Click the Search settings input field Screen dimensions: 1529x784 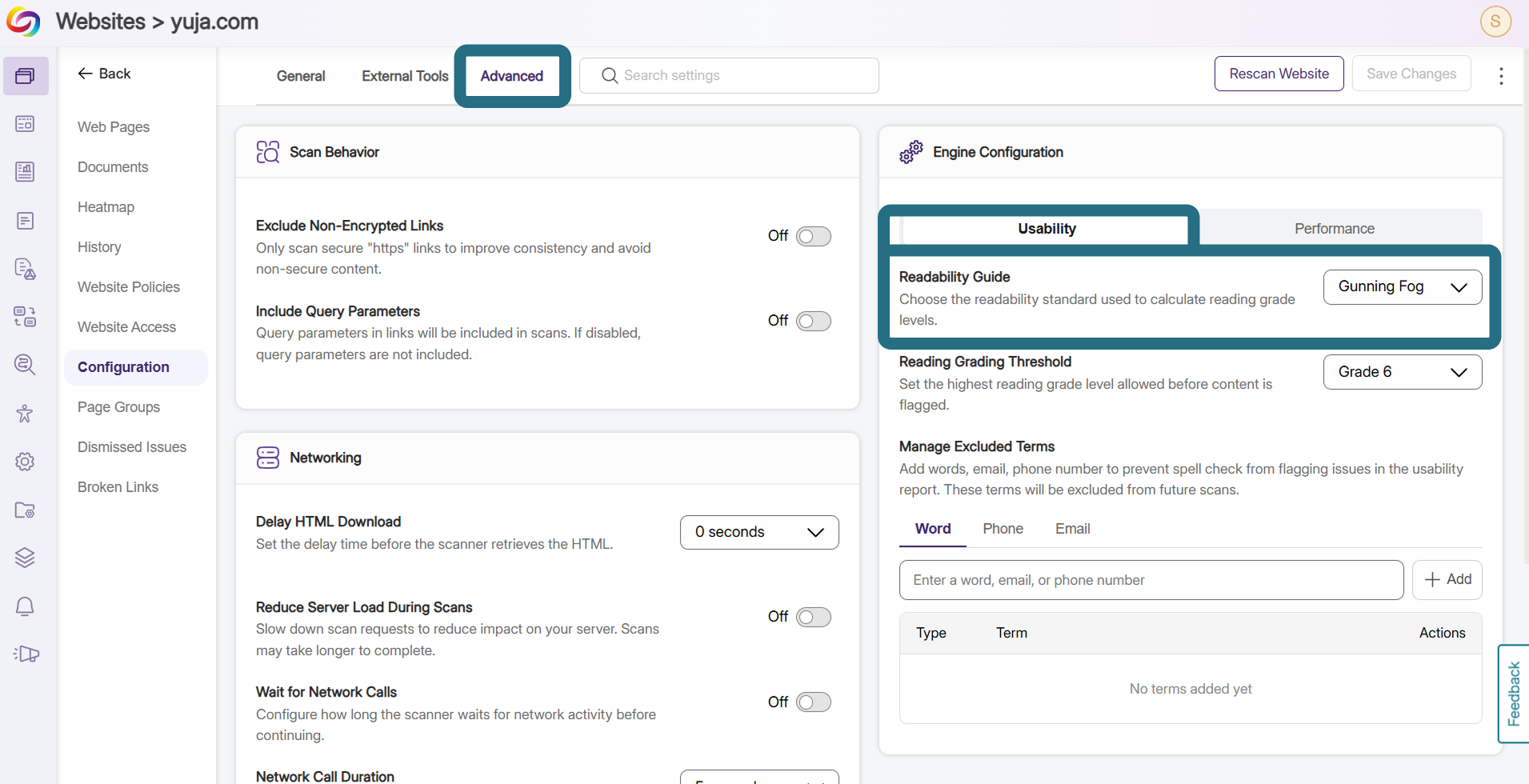pos(729,75)
